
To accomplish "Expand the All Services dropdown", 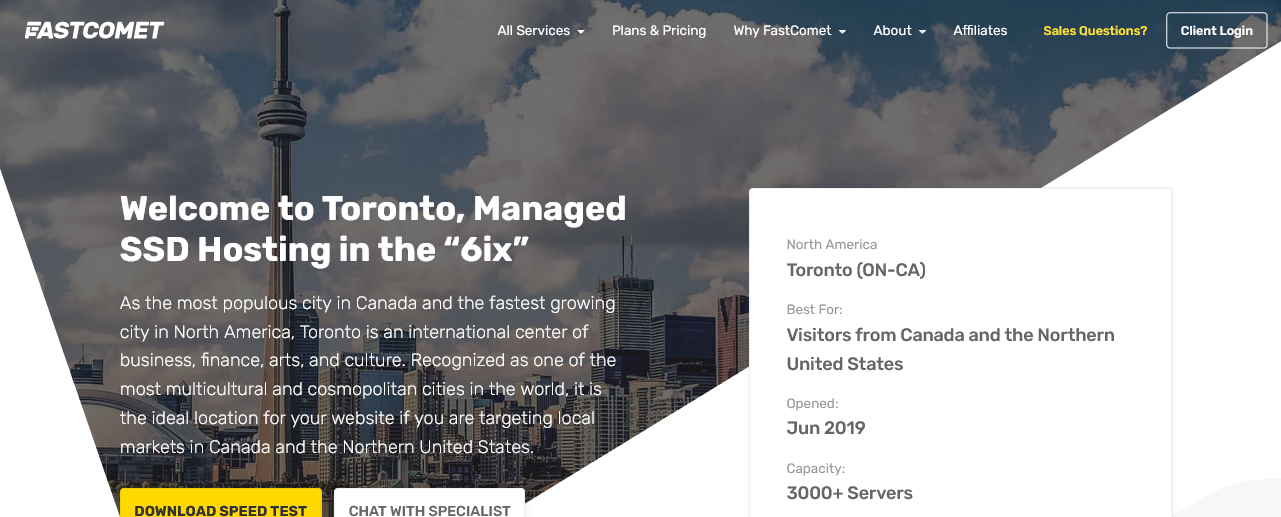I will click(x=540, y=31).
